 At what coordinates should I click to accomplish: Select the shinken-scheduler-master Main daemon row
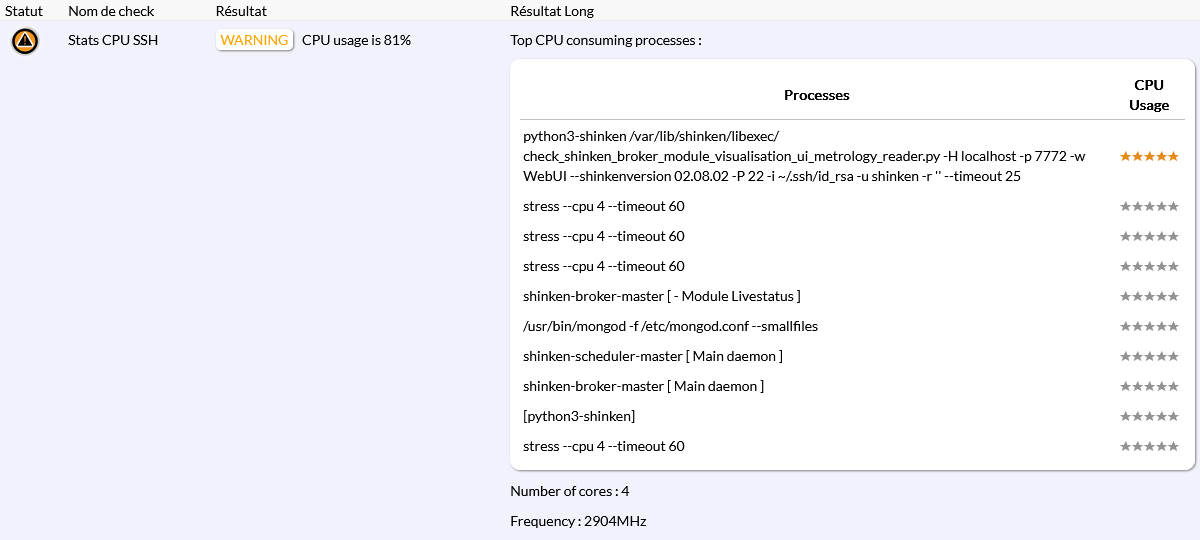(x=652, y=356)
